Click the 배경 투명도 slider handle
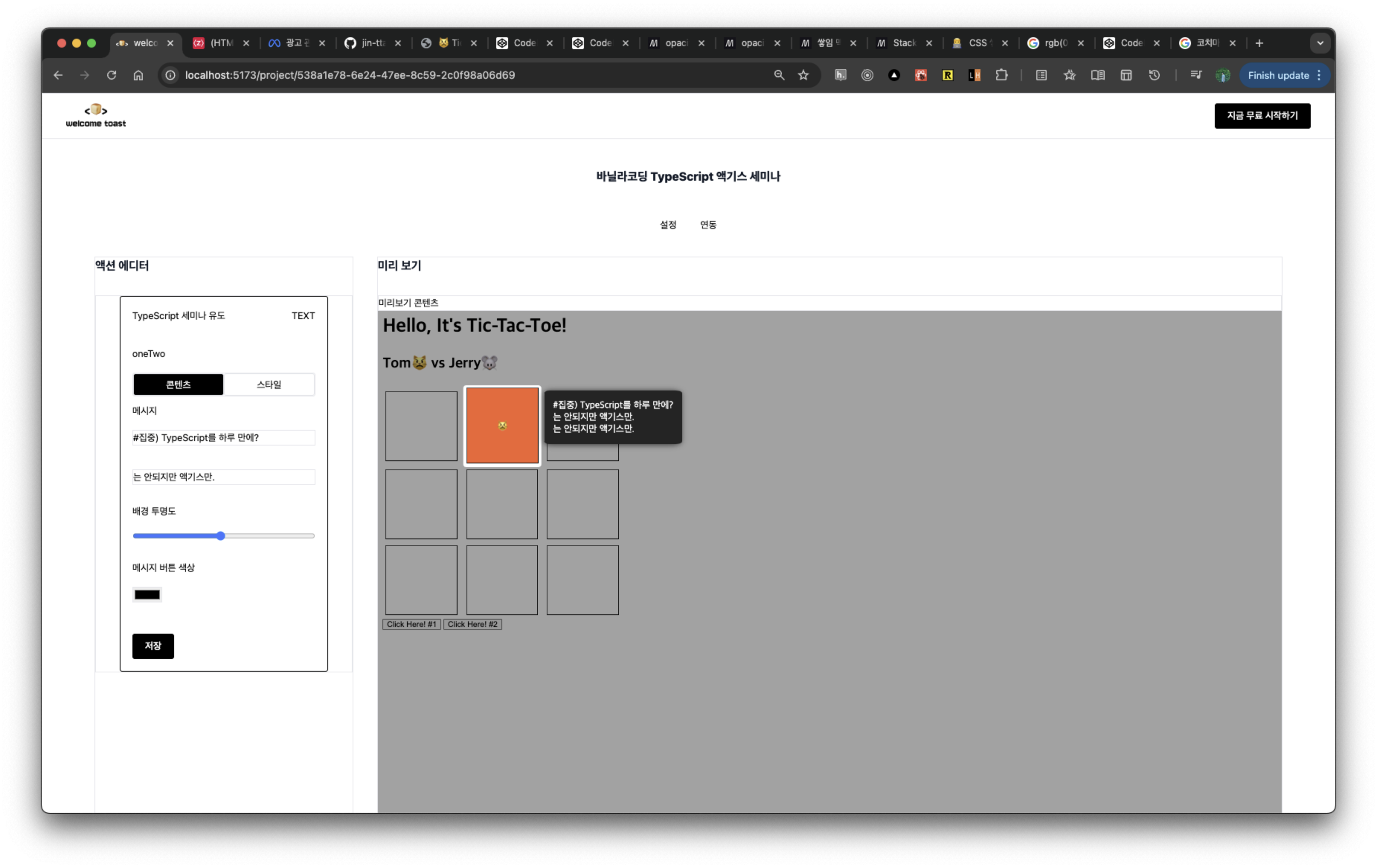The height and width of the screenshot is (868, 1377). 221,536
